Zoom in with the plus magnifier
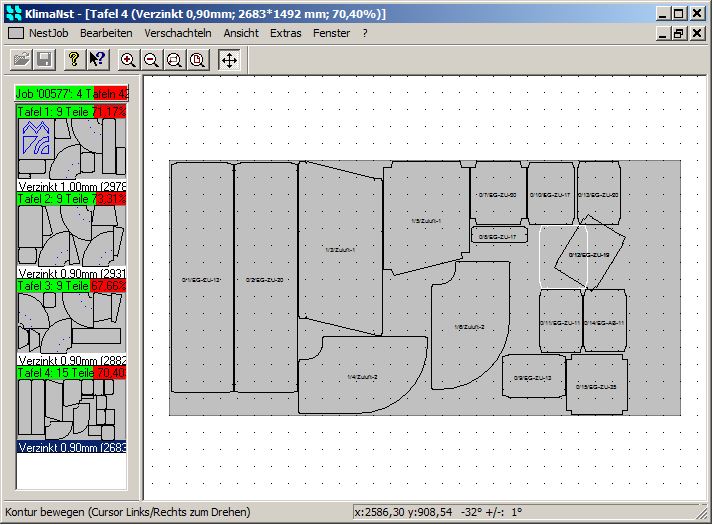Screen dimensions: 713x525 (x=128, y=60)
